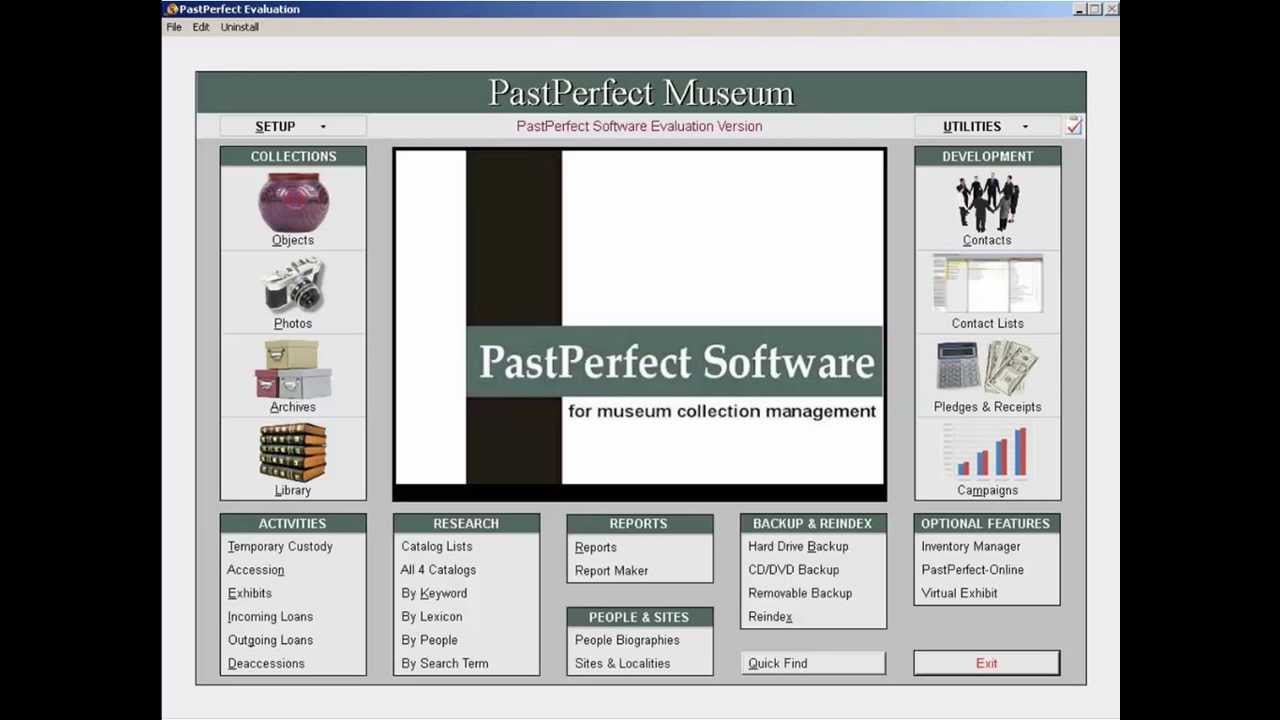Open the Campaigns bar chart icon
The height and width of the screenshot is (720, 1280).
tap(987, 453)
